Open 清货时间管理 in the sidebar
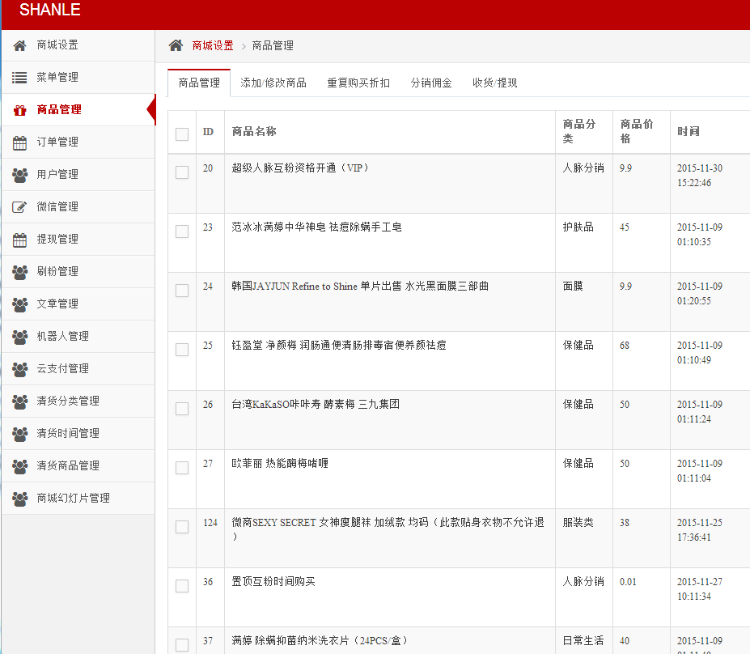Viewport: 750px width, 654px height. (x=78, y=434)
